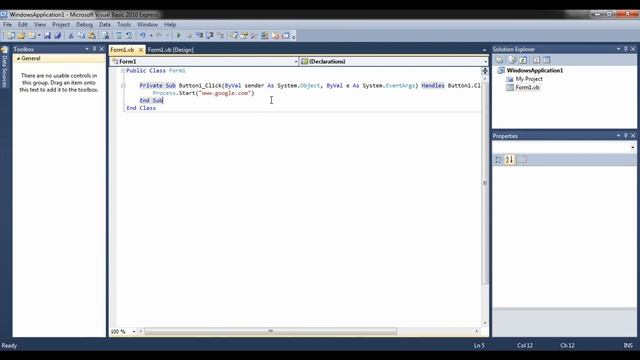Viewport: 640px width, 360px height.
Task: Open the Properties object selector dropdown
Action: pos(633,147)
